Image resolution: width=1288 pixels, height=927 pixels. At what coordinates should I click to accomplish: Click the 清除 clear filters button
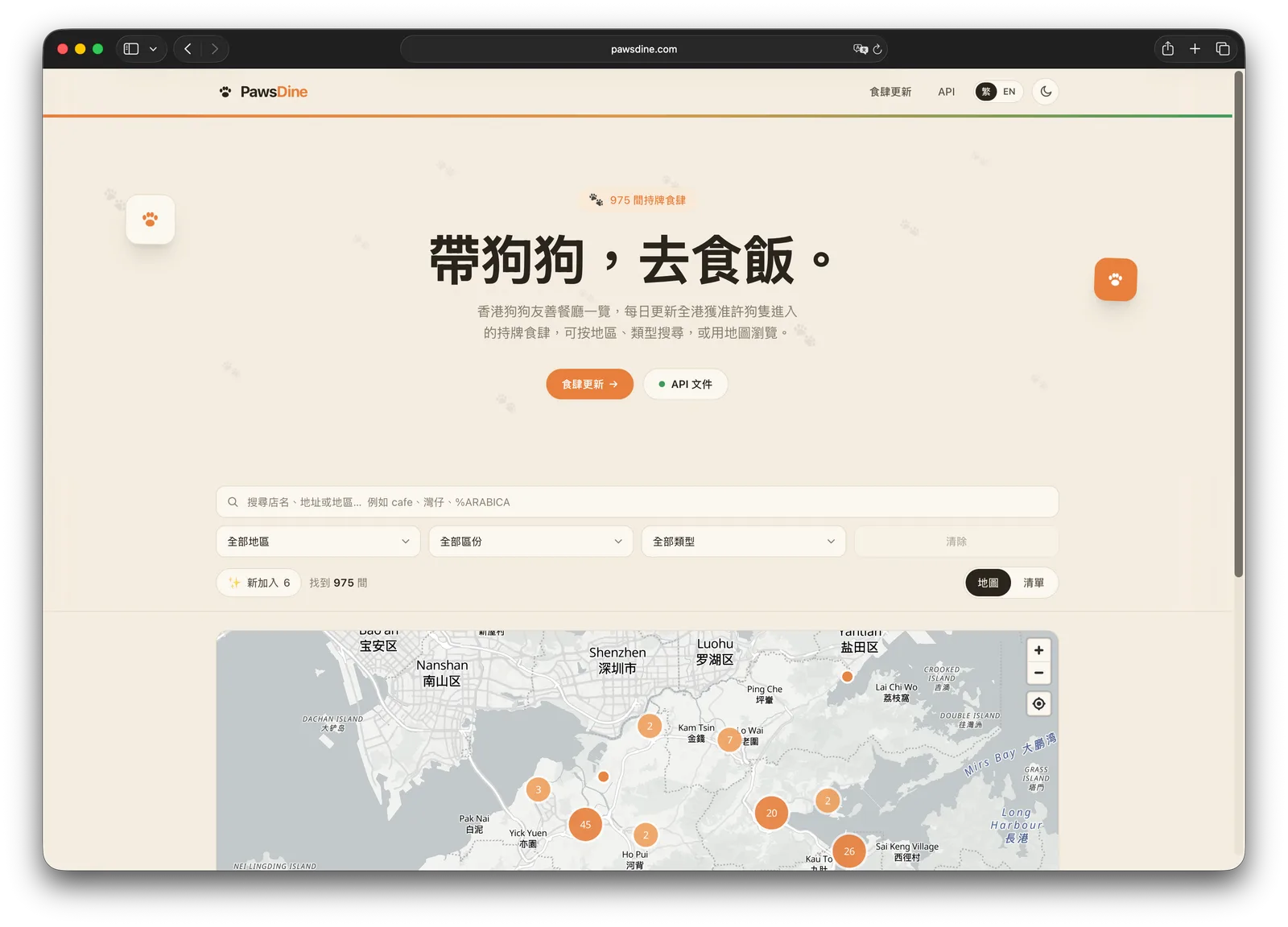coord(956,542)
